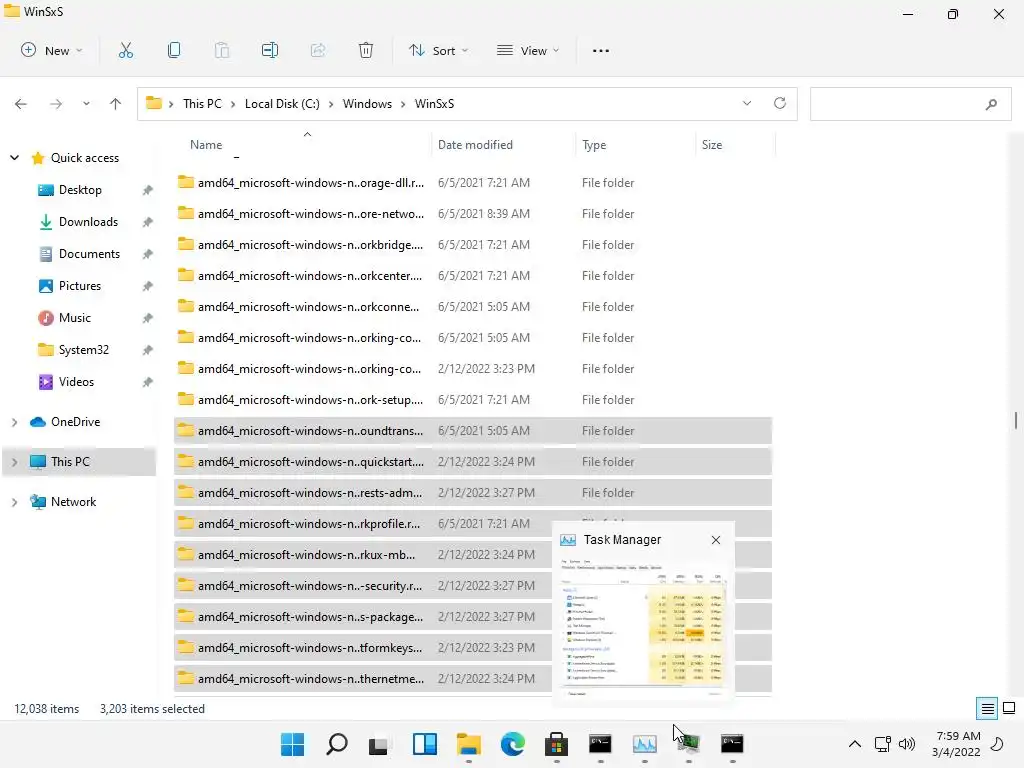Viewport: 1024px width, 768px height.
Task: Select folder amd64_microsoft-windows-n..orkbridge...
Action: point(473,245)
